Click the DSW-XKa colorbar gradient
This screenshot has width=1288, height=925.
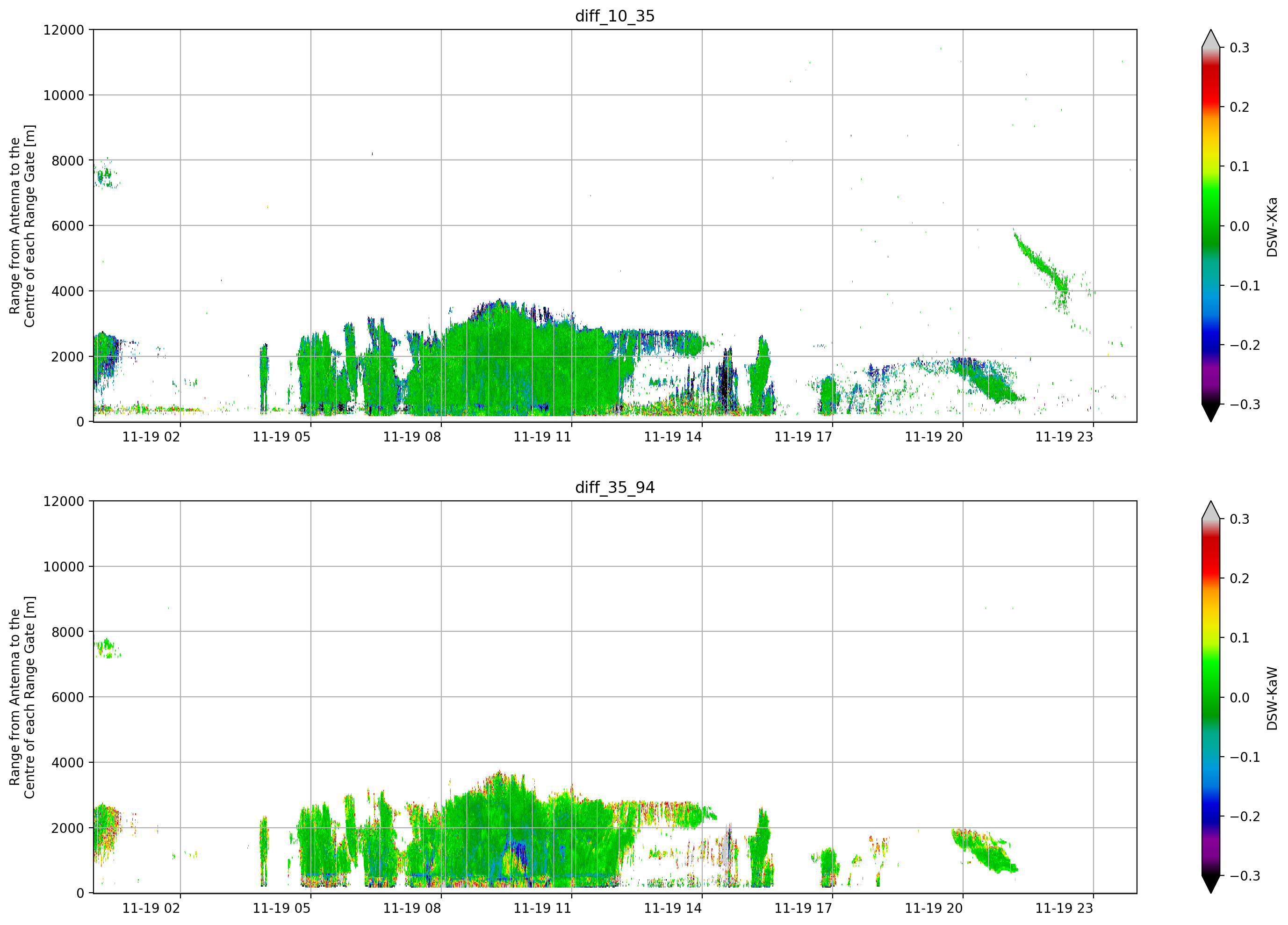(1211, 225)
